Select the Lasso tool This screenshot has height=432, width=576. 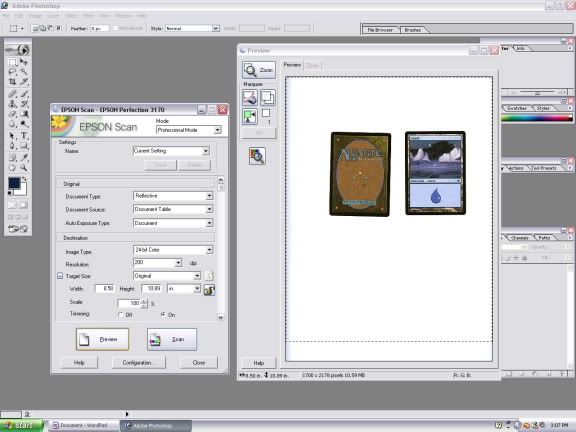[x=12, y=72]
